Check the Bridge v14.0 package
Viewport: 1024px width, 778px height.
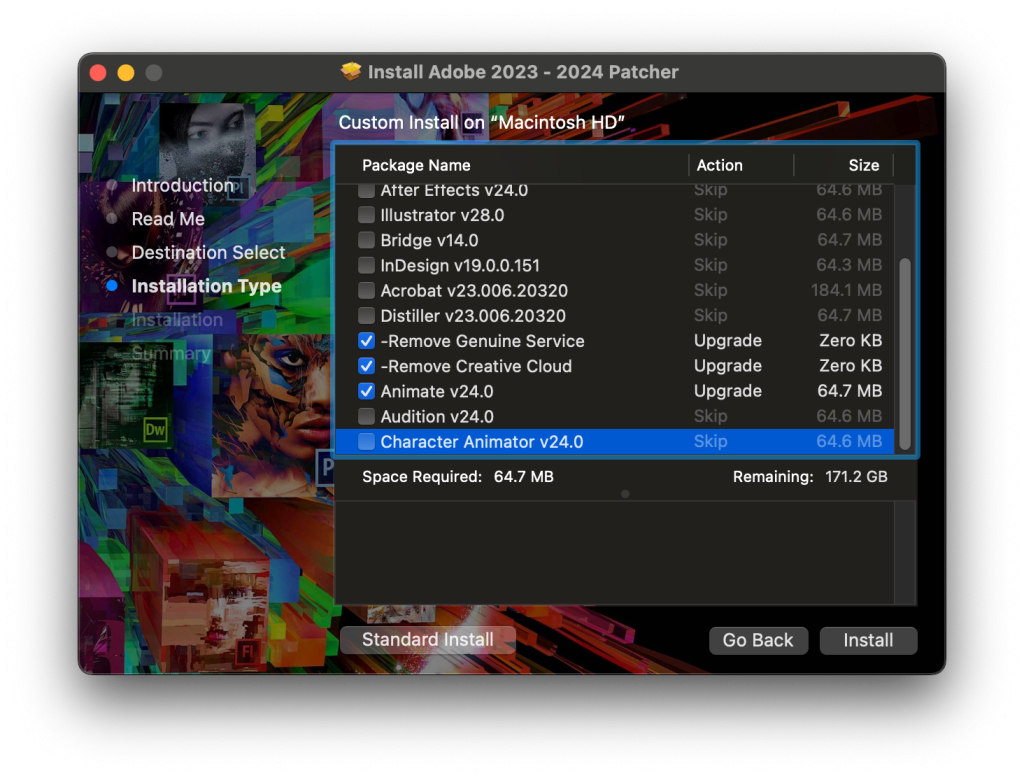coord(366,240)
